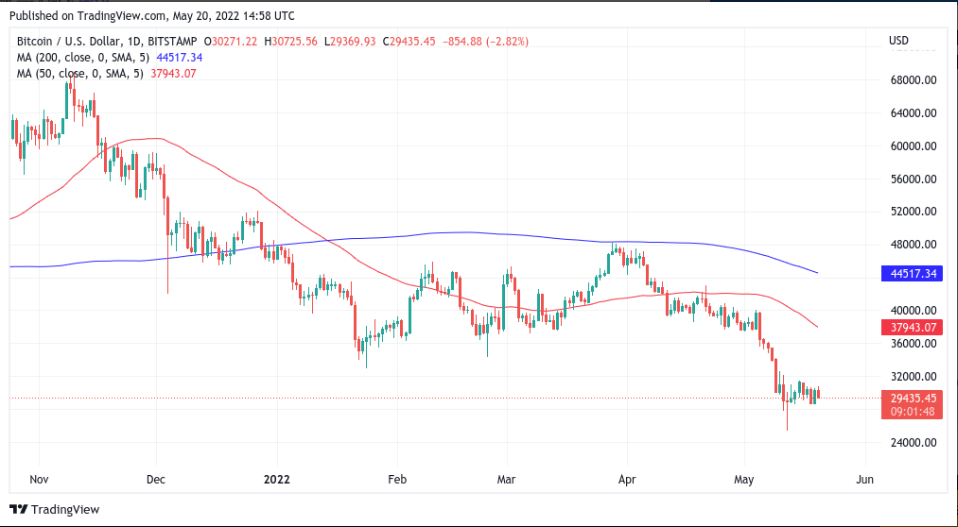Screen dimensions: 958x527
Task: Click the open price value O30271.22
Action: point(232,42)
